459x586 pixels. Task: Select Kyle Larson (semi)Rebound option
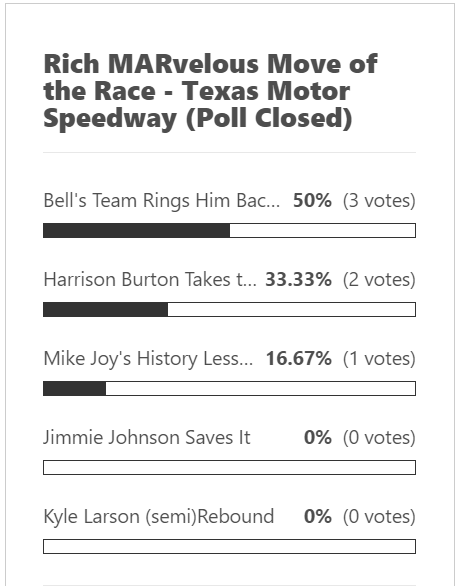pos(159,516)
